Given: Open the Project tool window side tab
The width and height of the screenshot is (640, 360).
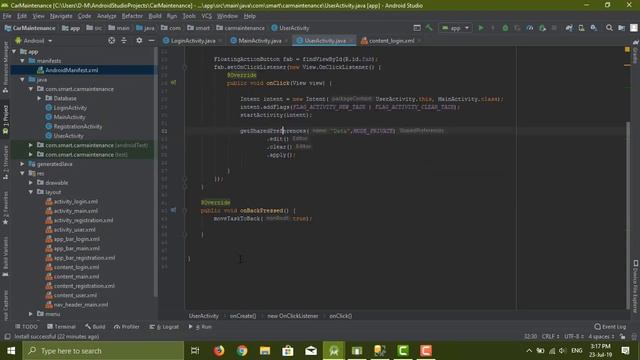Looking at the screenshot, I should [x=5, y=120].
